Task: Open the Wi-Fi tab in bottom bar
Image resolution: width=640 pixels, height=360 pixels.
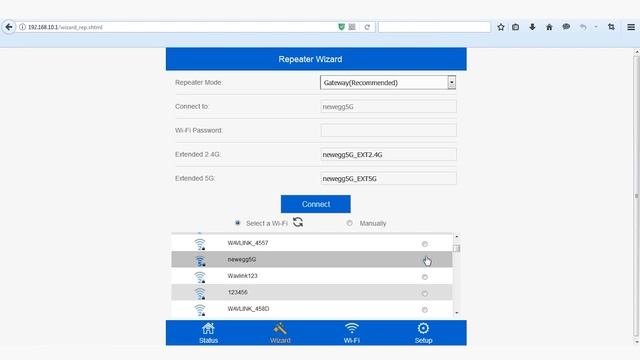Action: [x=351, y=333]
